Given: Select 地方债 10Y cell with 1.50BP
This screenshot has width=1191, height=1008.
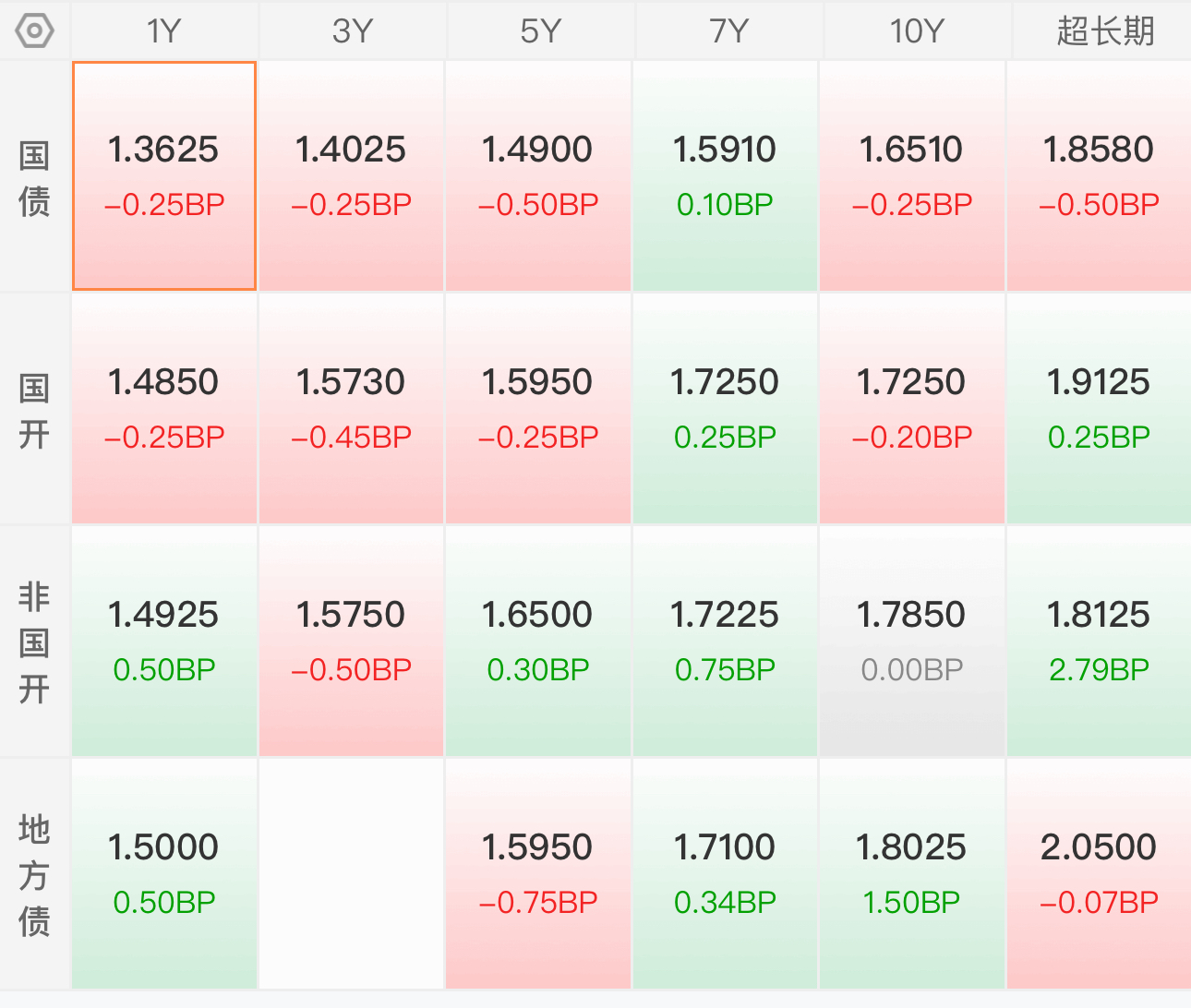Looking at the screenshot, I should tap(911, 874).
